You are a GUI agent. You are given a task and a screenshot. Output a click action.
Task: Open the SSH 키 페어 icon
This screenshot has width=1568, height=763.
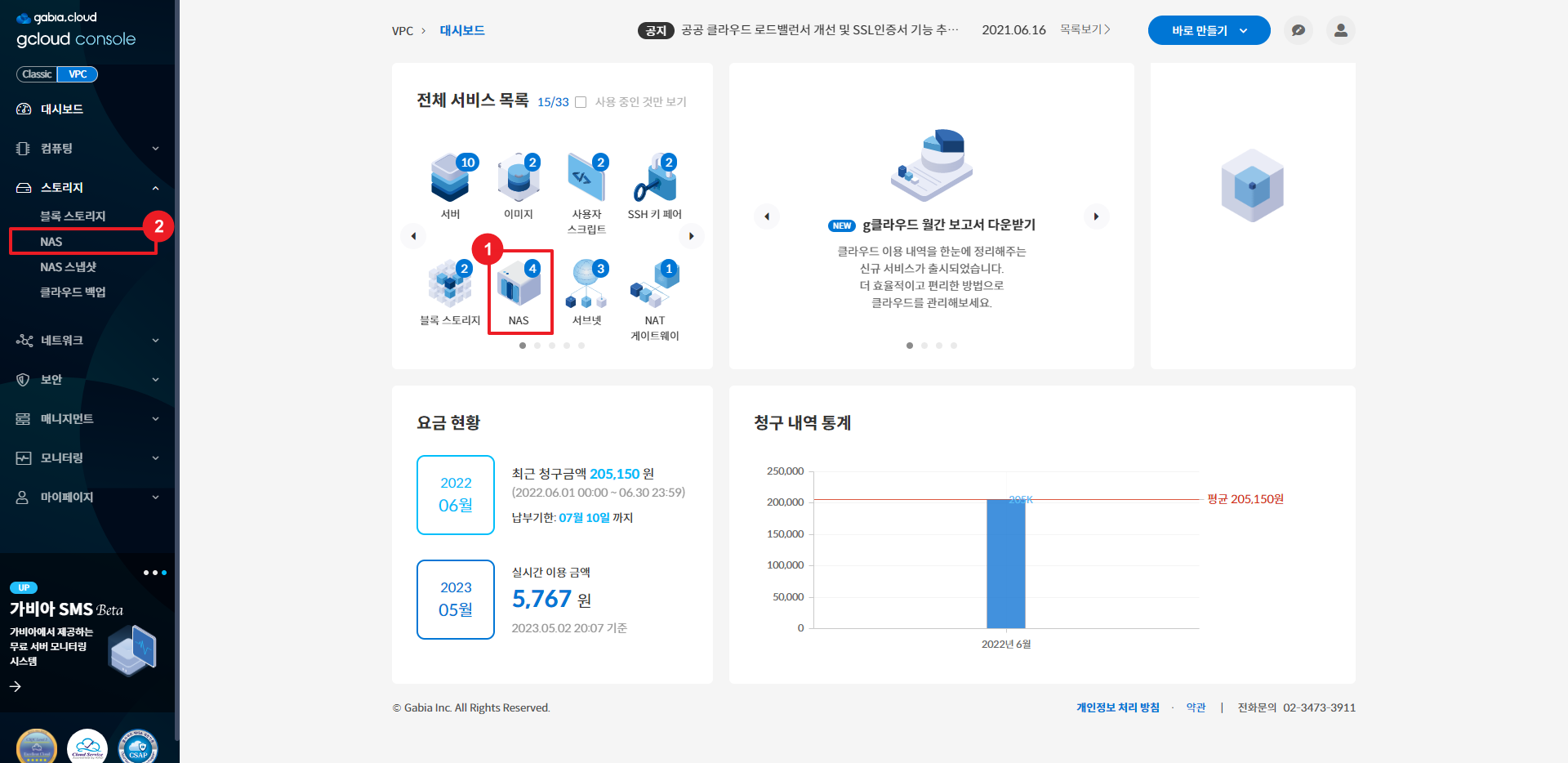tap(654, 178)
